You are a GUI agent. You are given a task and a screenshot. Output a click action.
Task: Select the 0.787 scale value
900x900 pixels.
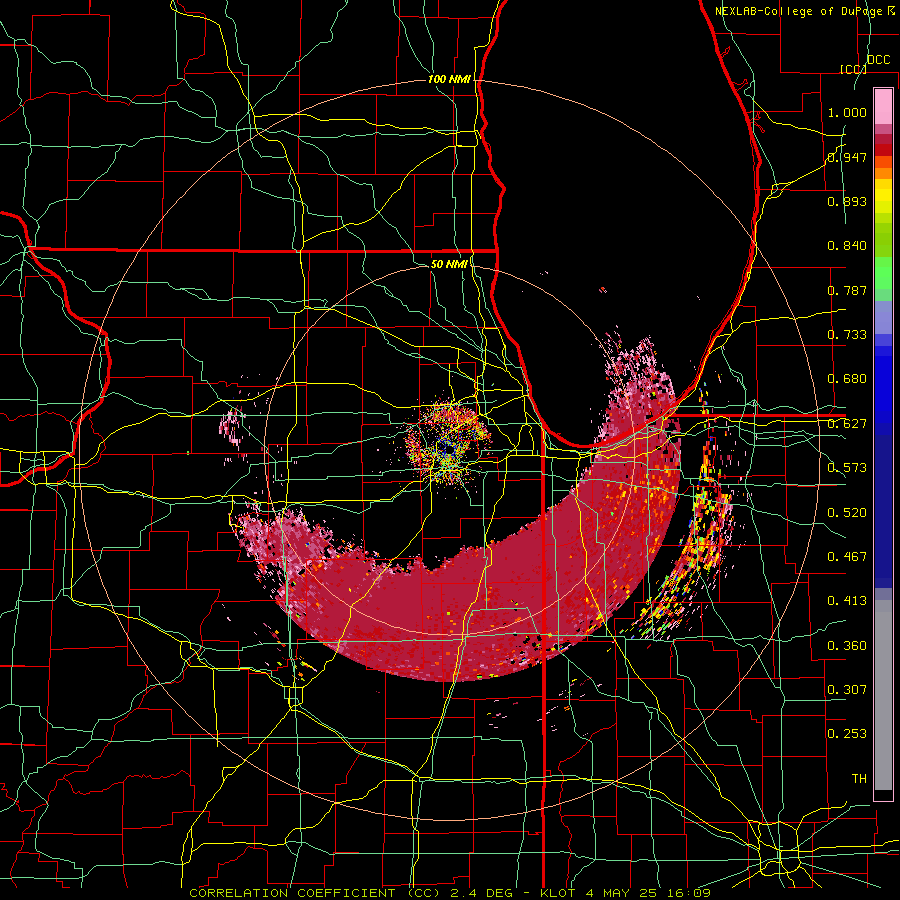click(x=847, y=290)
